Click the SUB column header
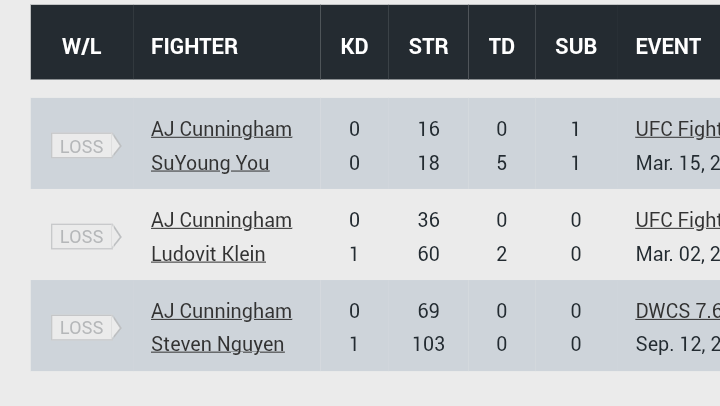This screenshot has height=406, width=720. click(x=575, y=46)
